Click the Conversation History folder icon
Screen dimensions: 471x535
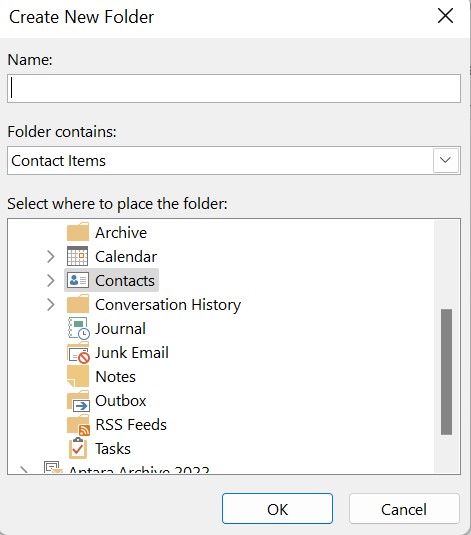coord(78,304)
